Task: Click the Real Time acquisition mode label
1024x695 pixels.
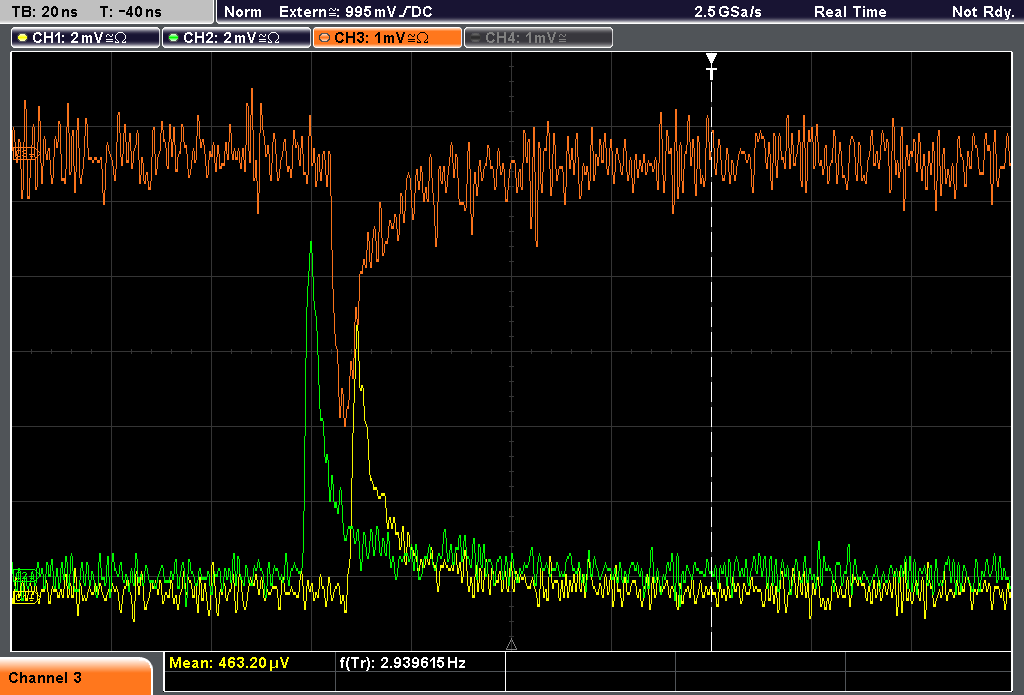Action: pyautogui.click(x=850, y=12)
